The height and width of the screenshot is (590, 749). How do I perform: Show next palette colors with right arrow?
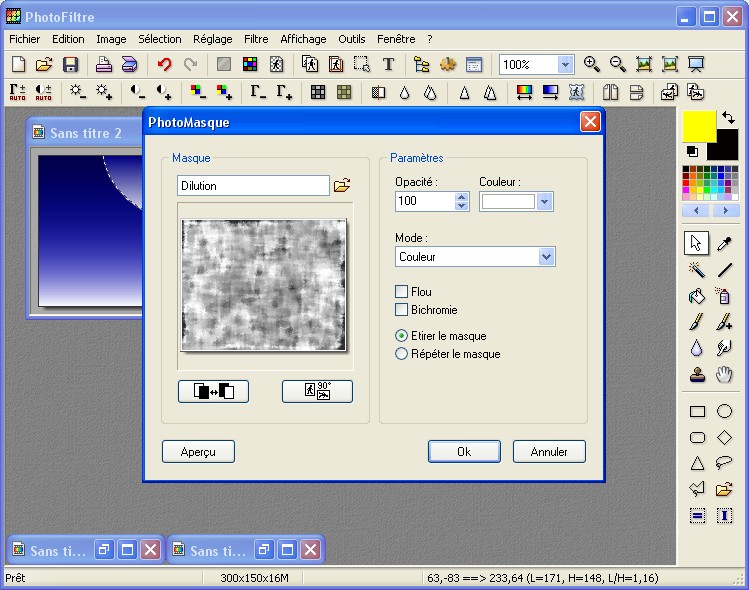click(x=726, y=210)
